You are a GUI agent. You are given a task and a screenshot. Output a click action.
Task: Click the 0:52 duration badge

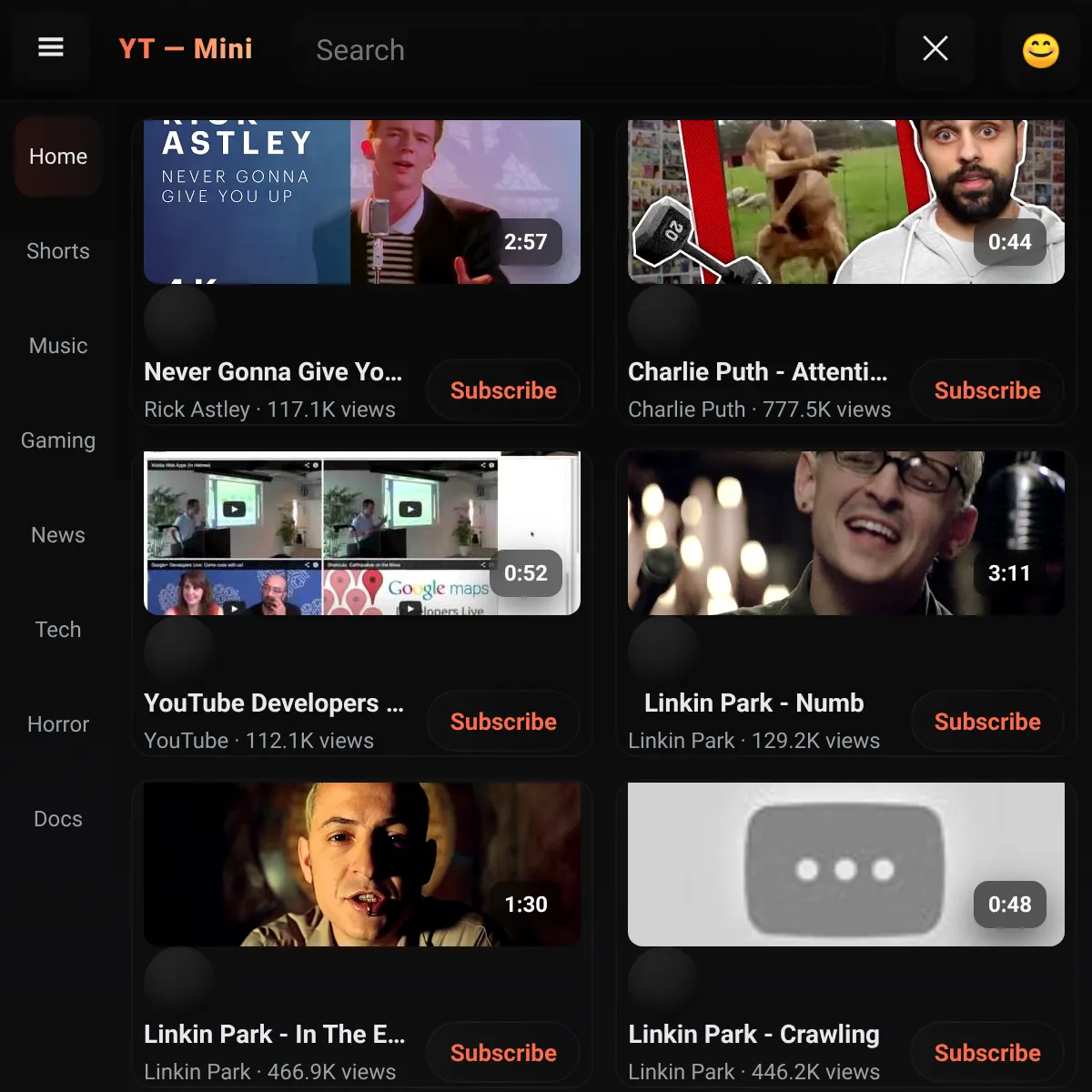tap(526, 573)
